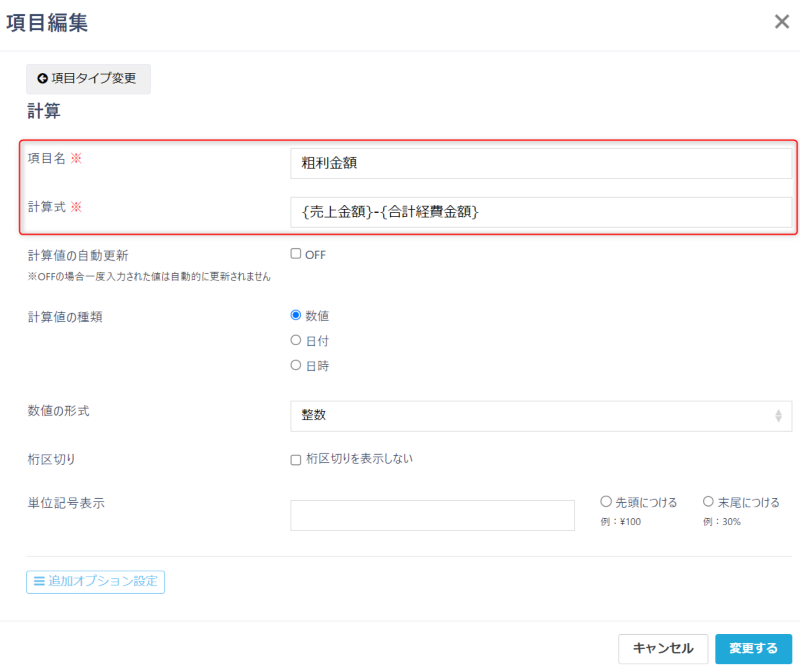Check the 桁区切りを表示しない checkbox

(295, 460)
